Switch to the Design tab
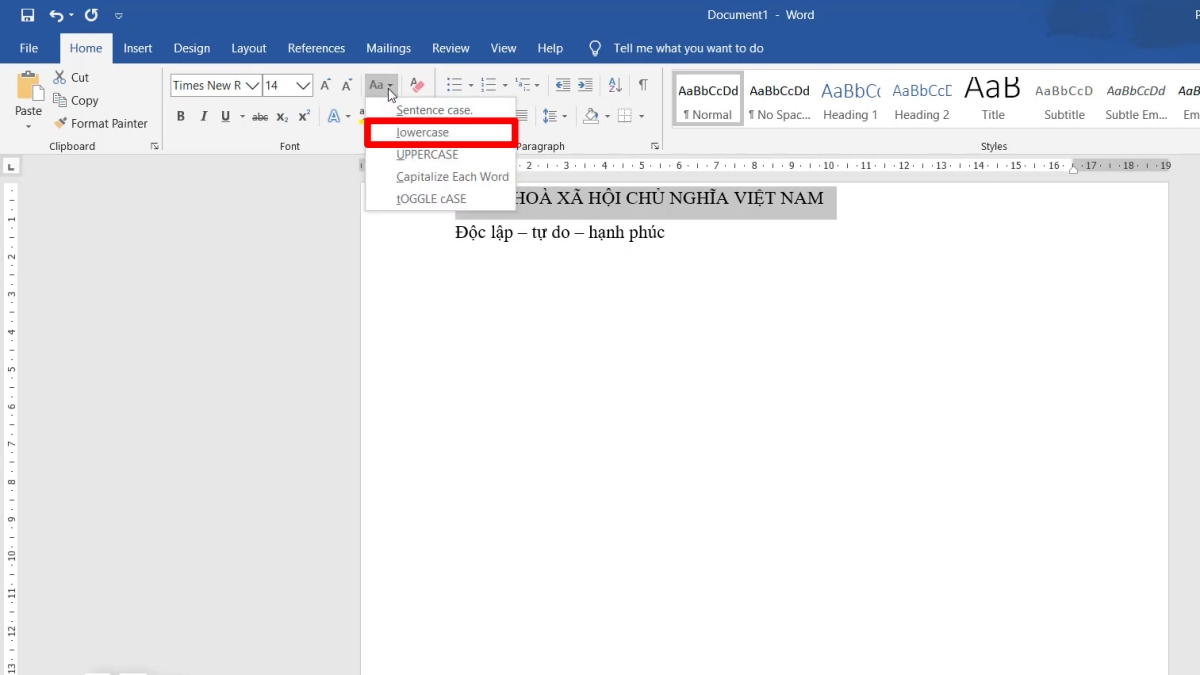The image size is (1200, 675). tap(192, 48)
